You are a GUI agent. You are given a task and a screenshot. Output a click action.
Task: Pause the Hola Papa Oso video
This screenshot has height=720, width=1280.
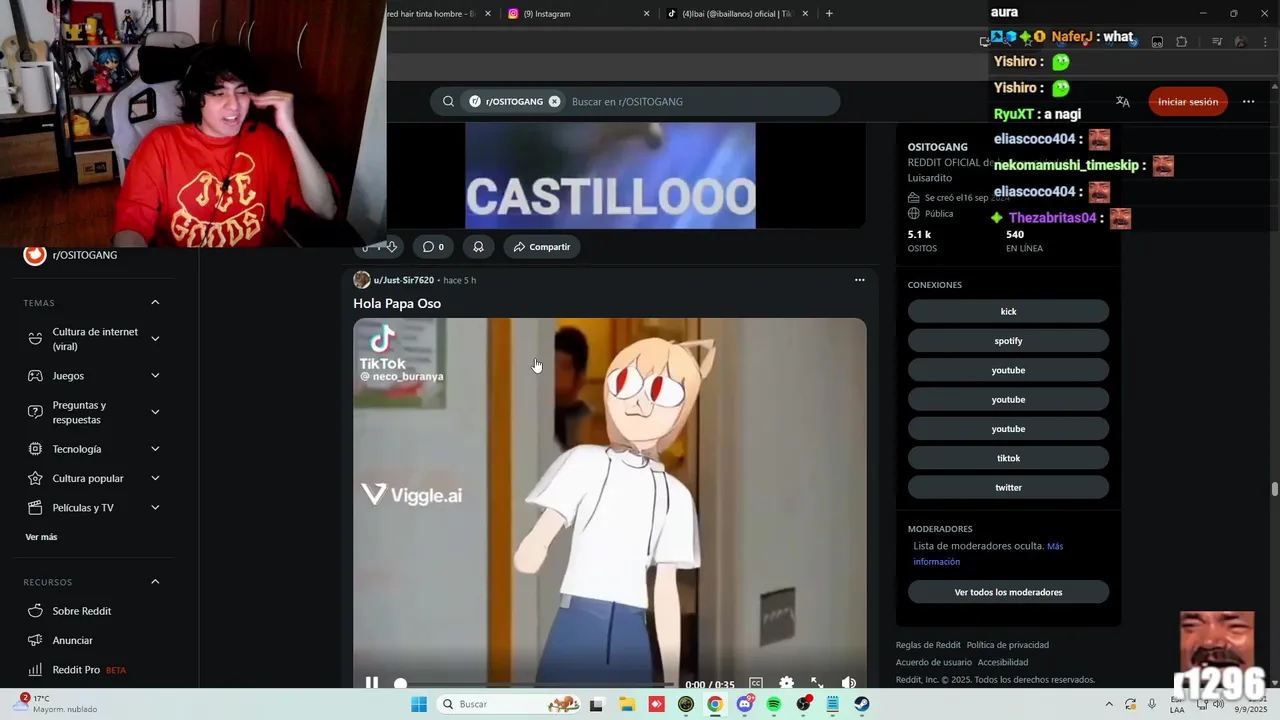pyautogui.click(x=372, y=684)
